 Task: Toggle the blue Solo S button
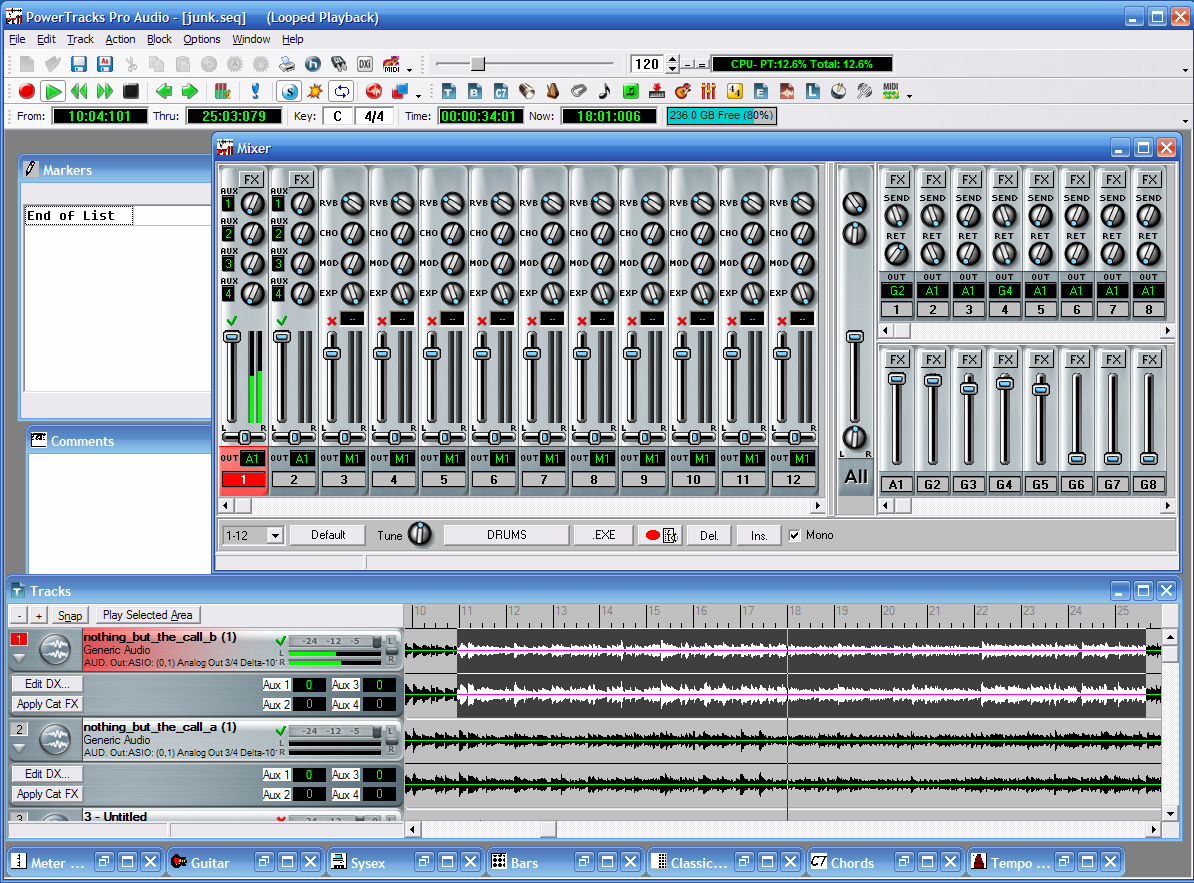(x=289, y=91)
